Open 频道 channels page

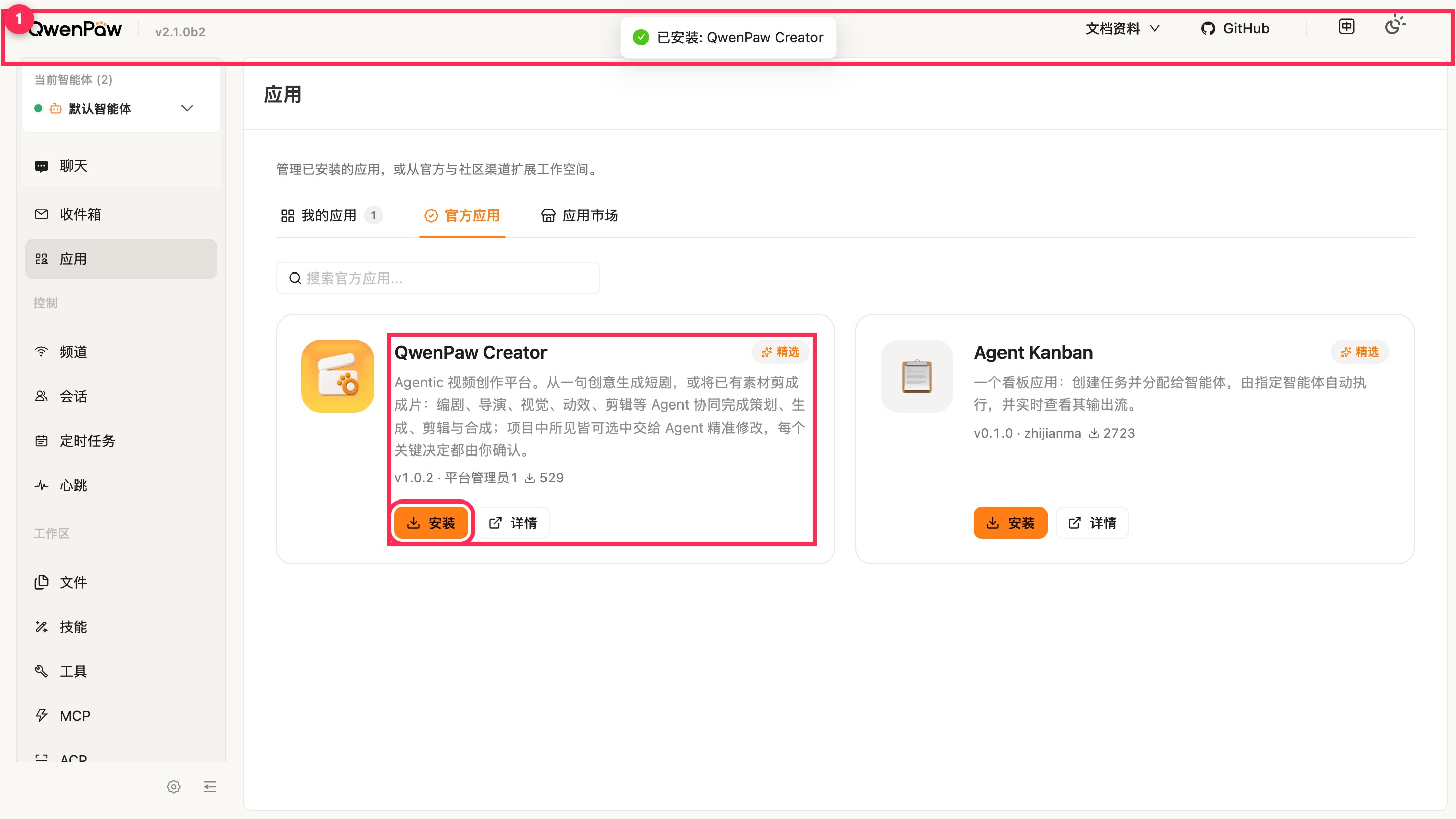121,351
